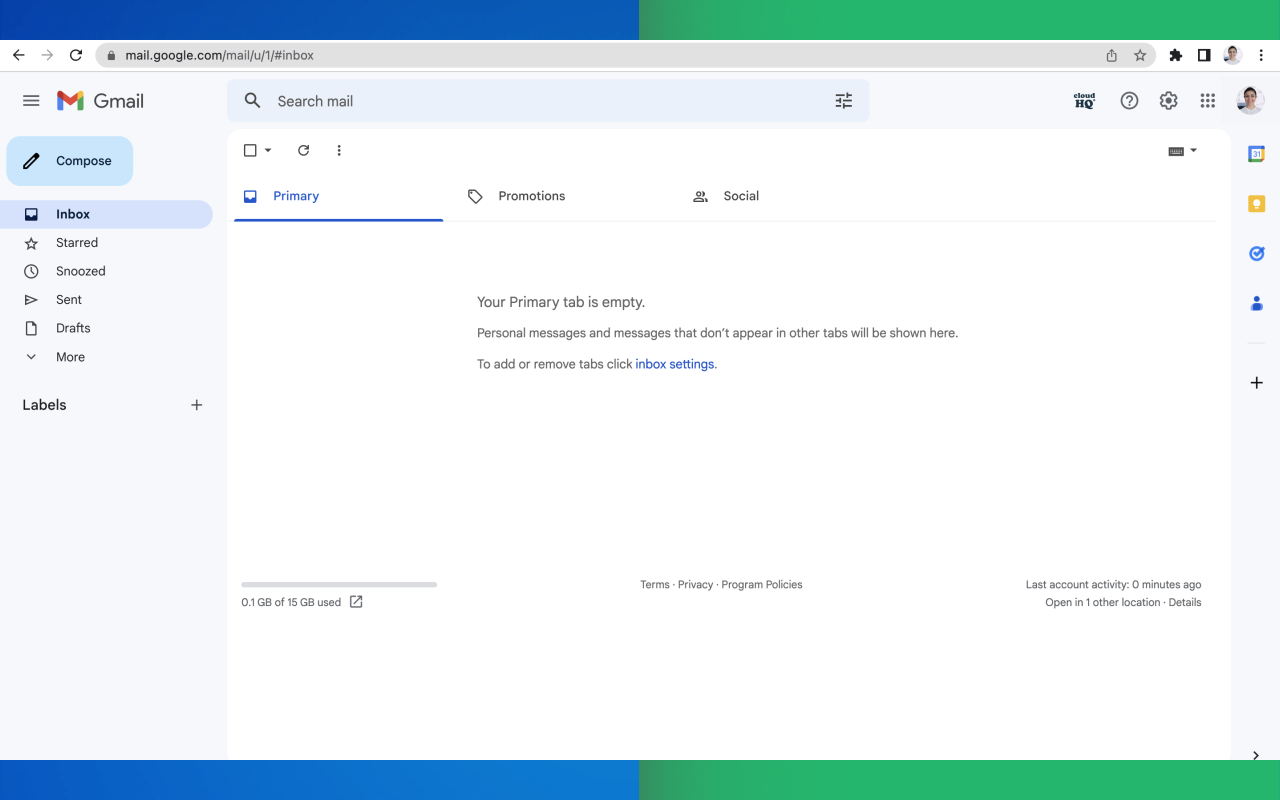Open Google Contacts in the side panel
Screen dimensions: 1280x800
(x=1256, y=303)
